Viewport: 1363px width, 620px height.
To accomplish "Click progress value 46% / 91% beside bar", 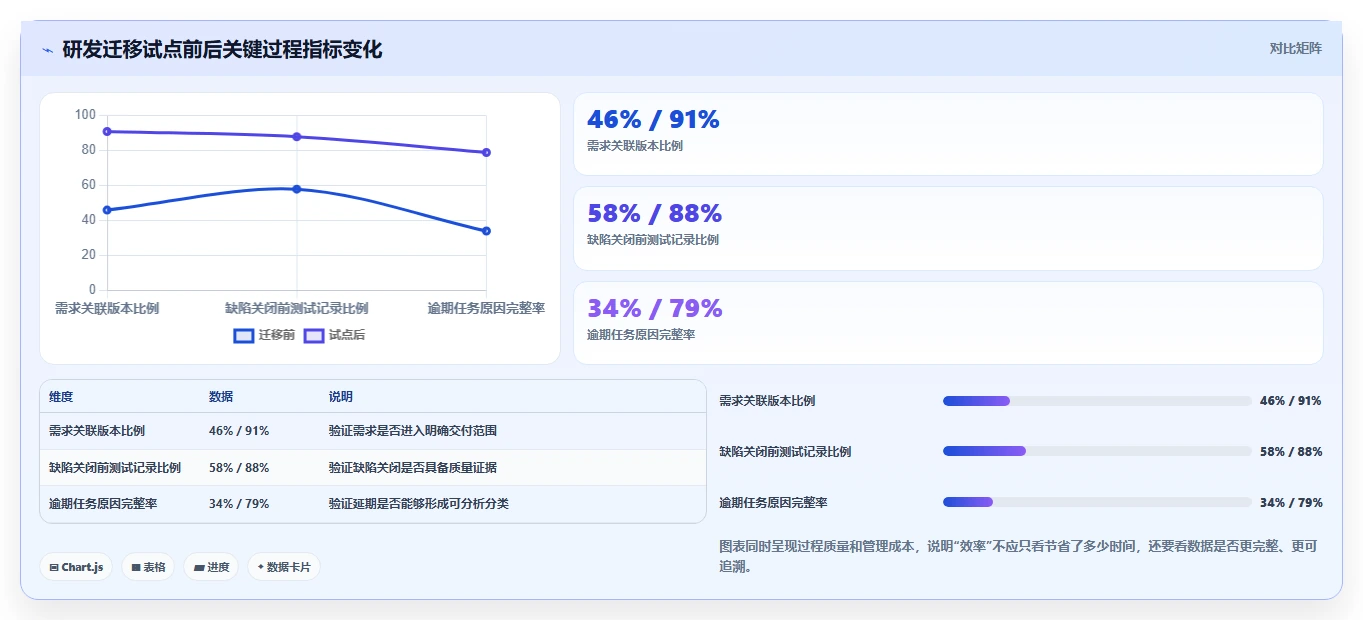I will [1291, 401].
